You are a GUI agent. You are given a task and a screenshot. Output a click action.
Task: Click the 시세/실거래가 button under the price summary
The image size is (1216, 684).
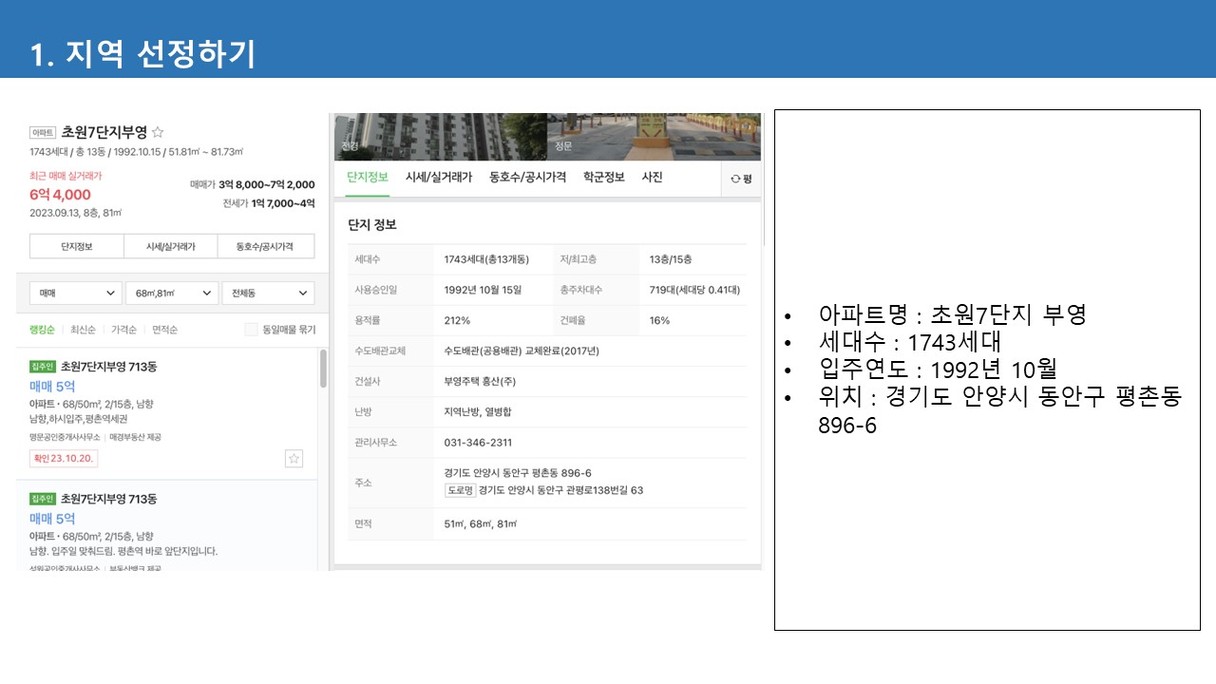[170, 246]
